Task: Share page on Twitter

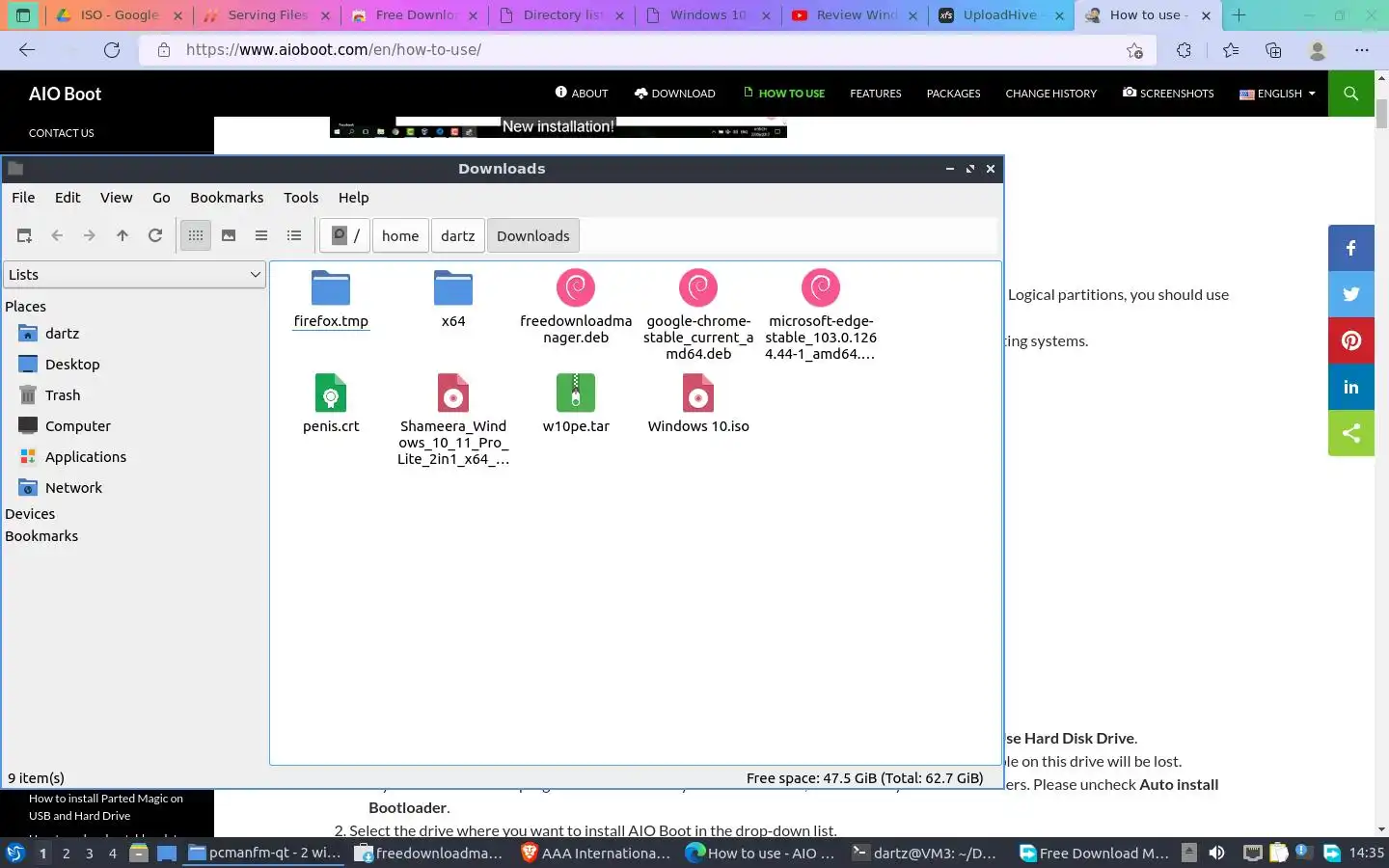Action: (x=1350, y=294)
